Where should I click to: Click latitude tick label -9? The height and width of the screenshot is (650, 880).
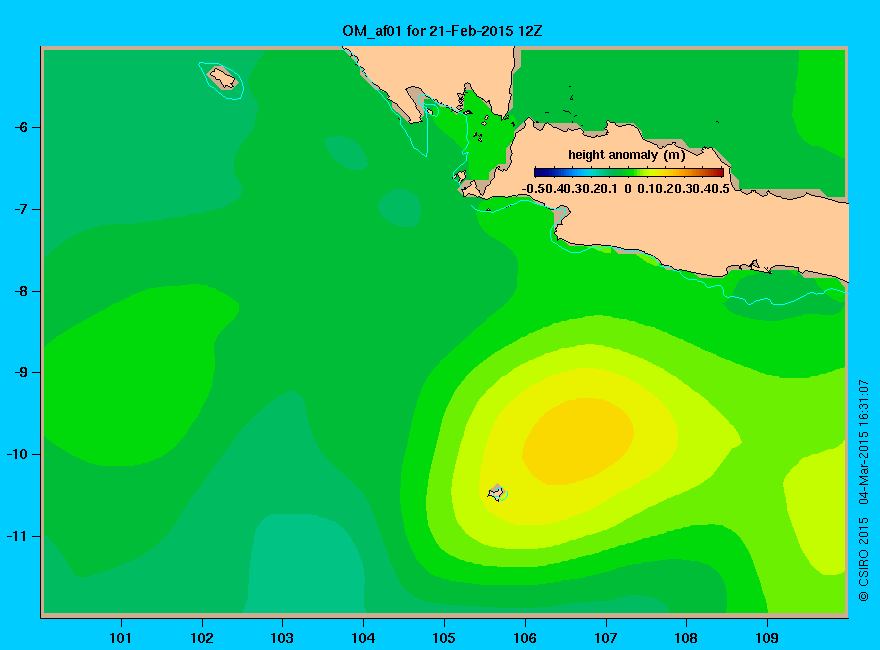(21, 372)
